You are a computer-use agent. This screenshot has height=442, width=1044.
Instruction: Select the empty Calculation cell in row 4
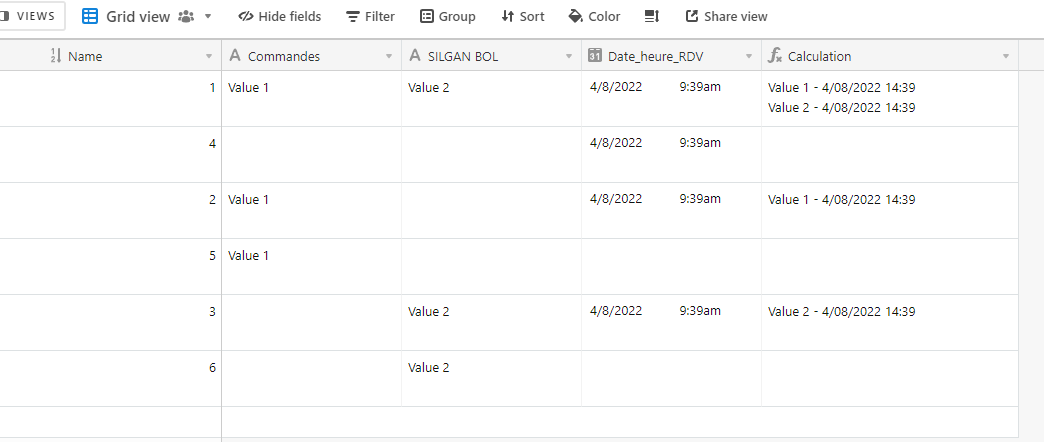point(890,154)
